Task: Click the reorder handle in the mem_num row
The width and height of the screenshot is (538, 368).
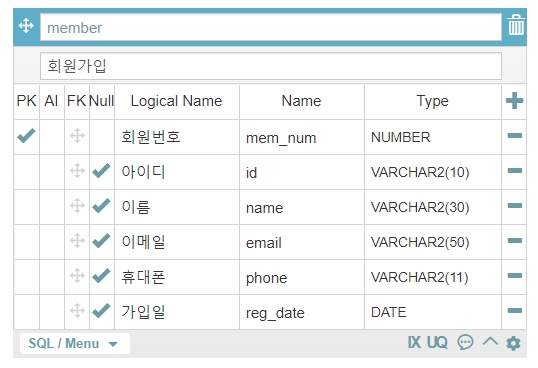Action: (x=77, y=136)
